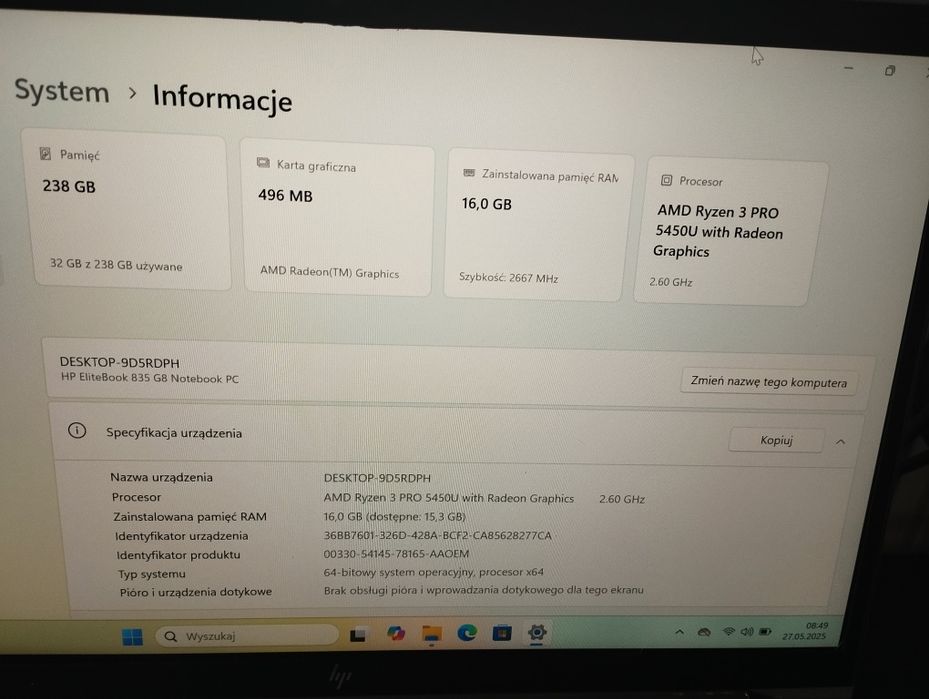This screenshot has width=929, height=699.
Task: Select product ID '00330-54145-78165-AAOEM'
Action: pyautogui.click(x=396, y=554)
